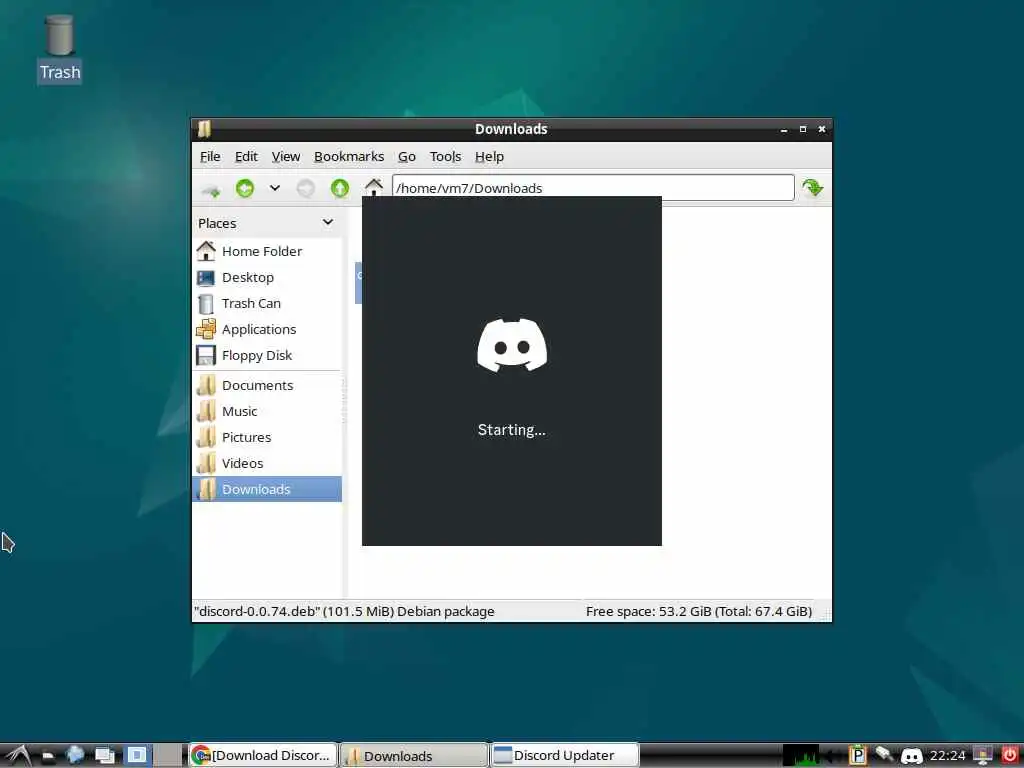Click the home folder toolbar icon
1024x768 pixels.
point(374,186)
